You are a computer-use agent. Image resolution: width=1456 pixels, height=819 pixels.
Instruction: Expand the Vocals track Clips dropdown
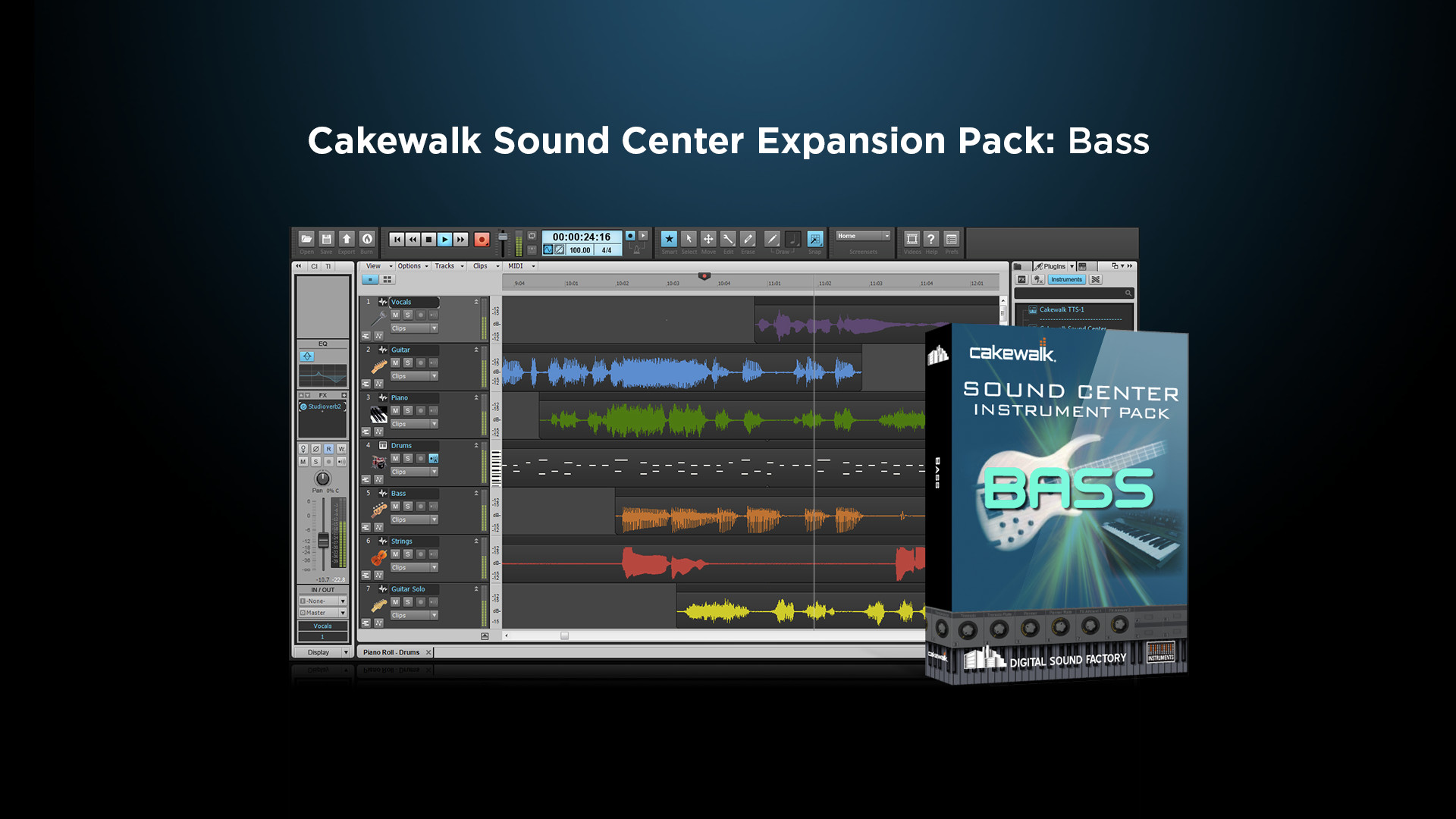(435, 328)
